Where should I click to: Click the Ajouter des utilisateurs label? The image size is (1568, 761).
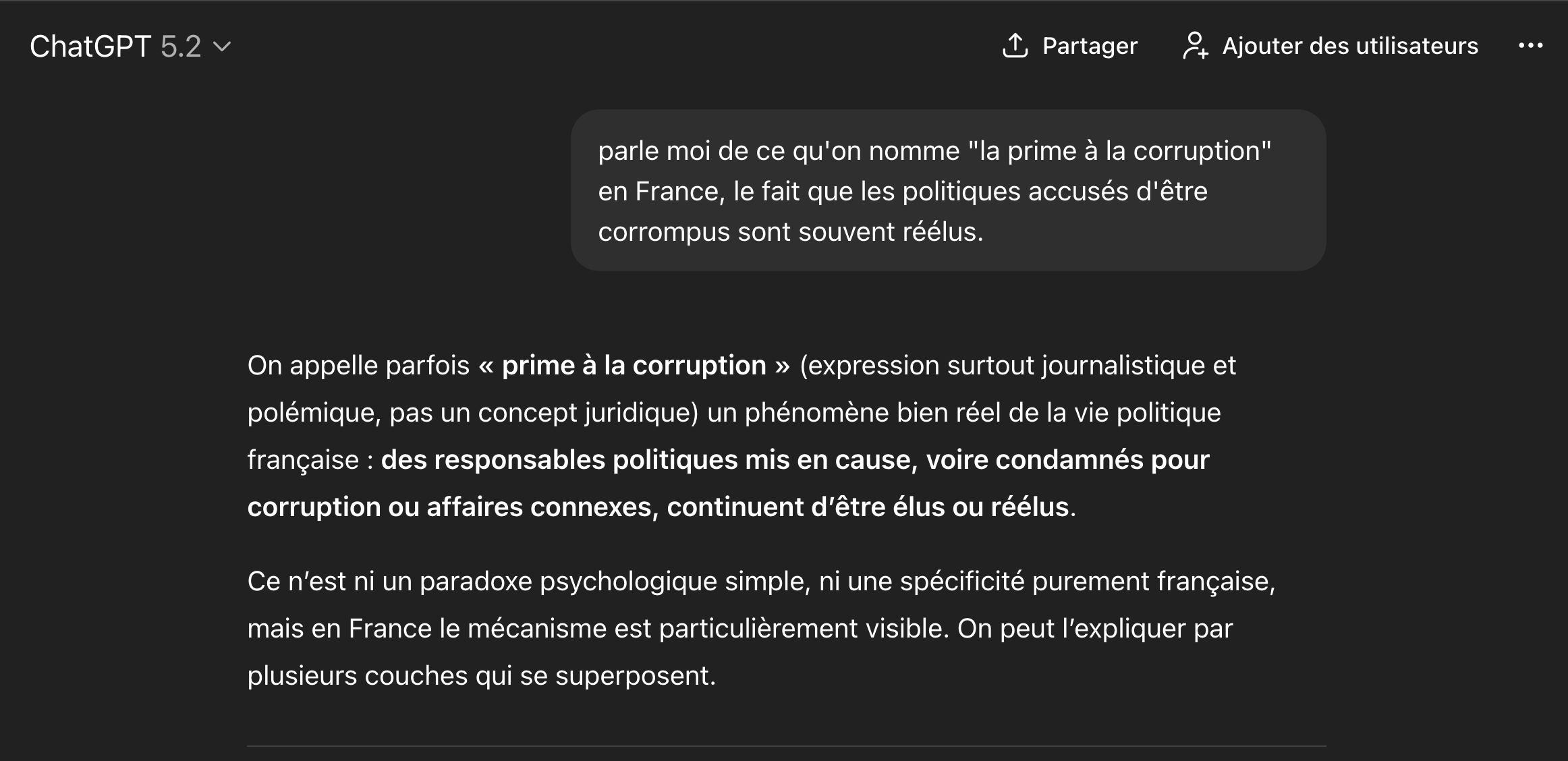coord(1350,46)
